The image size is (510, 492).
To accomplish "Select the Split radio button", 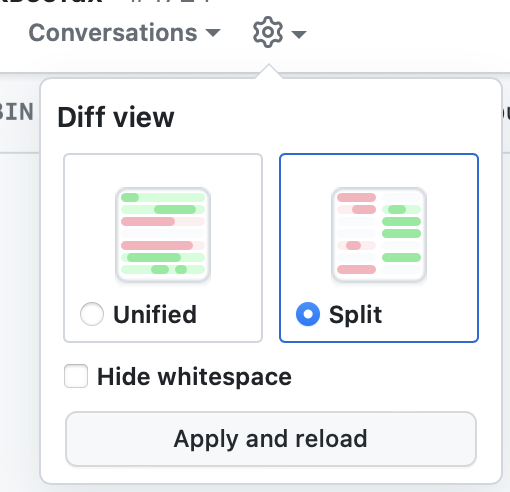I will pos(308,314).
